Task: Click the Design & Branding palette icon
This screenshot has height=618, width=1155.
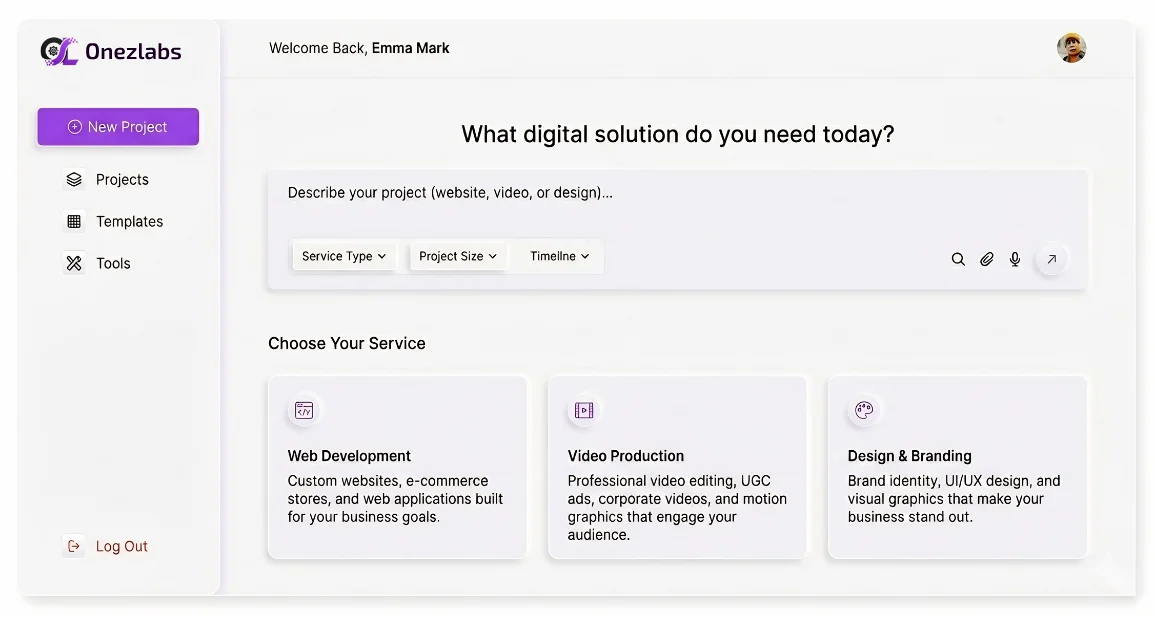Action: tap(863, 410)
